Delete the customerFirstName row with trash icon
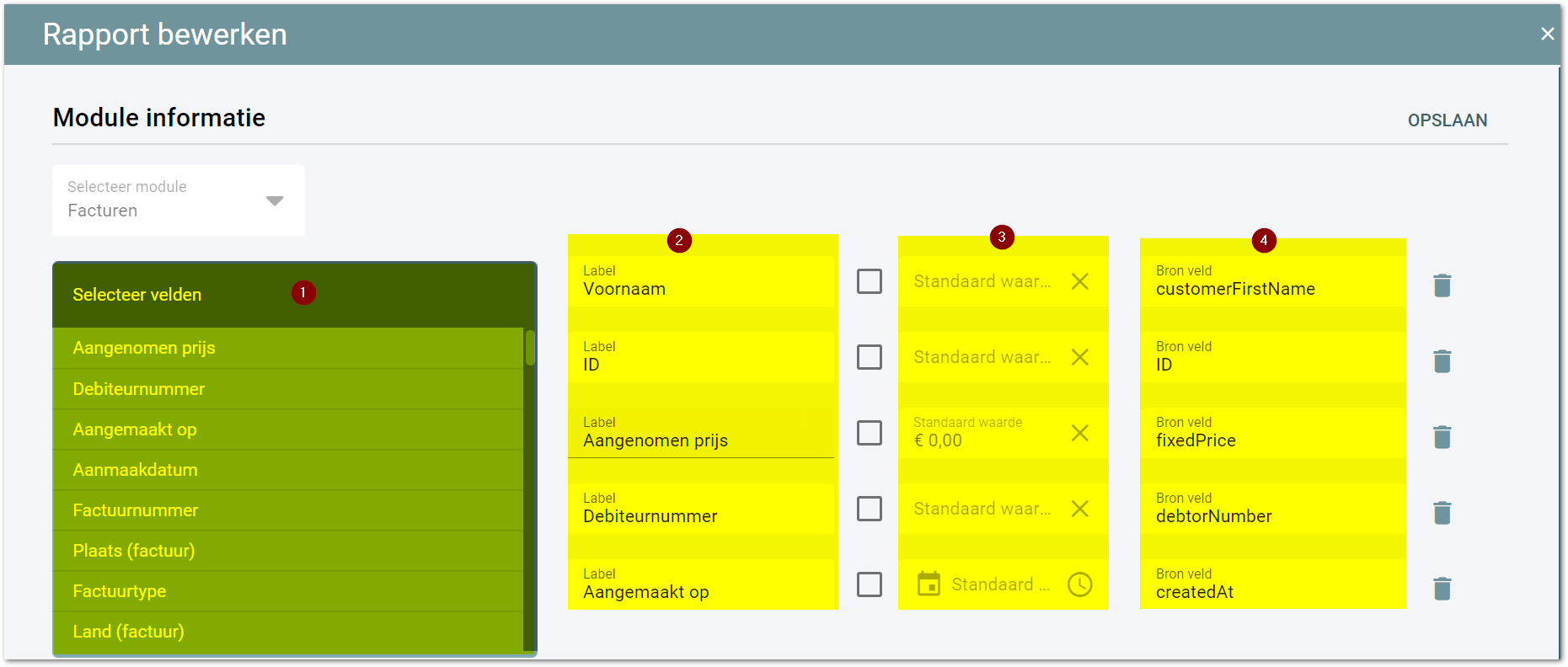Image resolution: width=1568 pixels, height=667 pixels. [x=1442, y=285]
